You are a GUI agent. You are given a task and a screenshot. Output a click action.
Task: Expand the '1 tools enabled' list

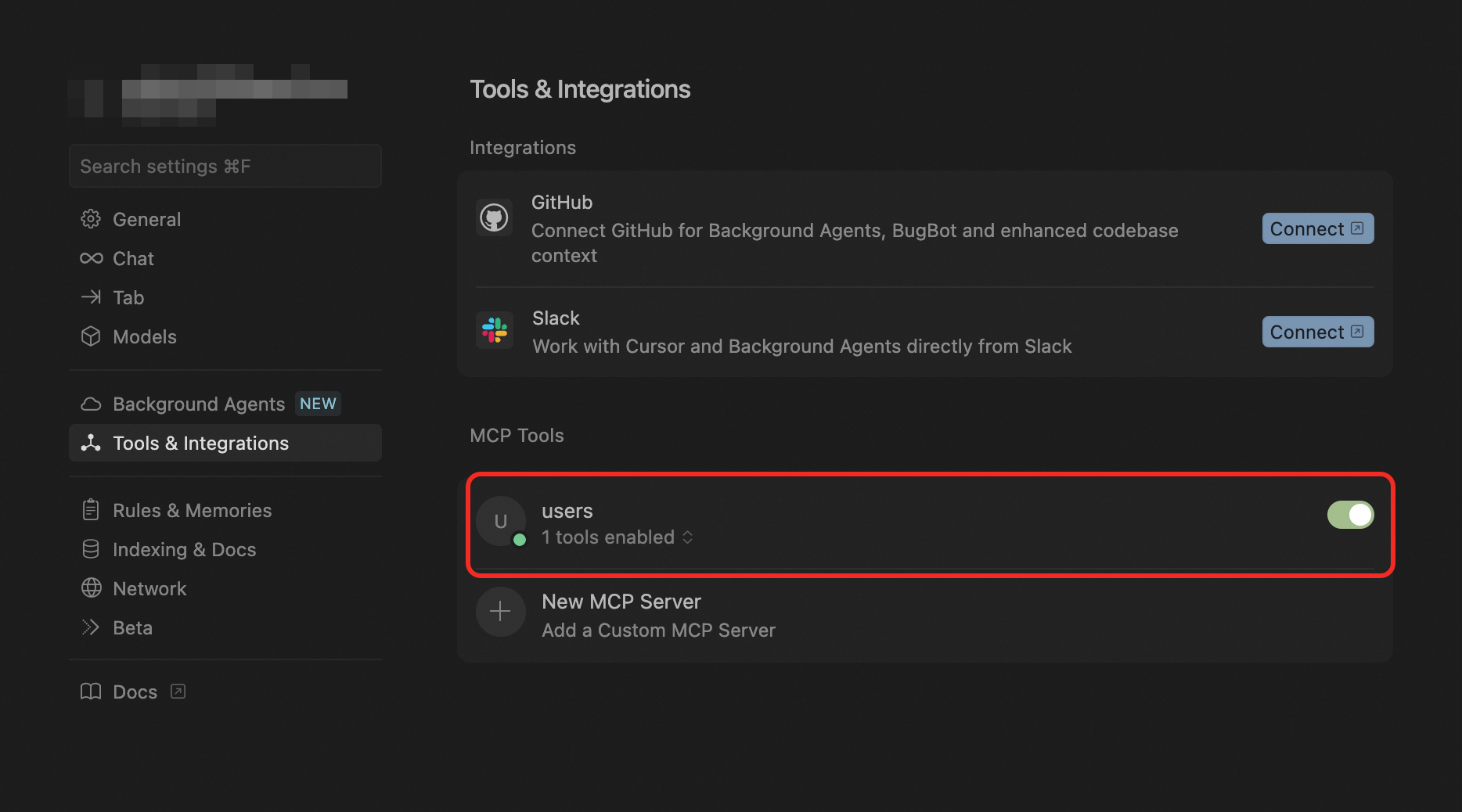coord(617,537)
